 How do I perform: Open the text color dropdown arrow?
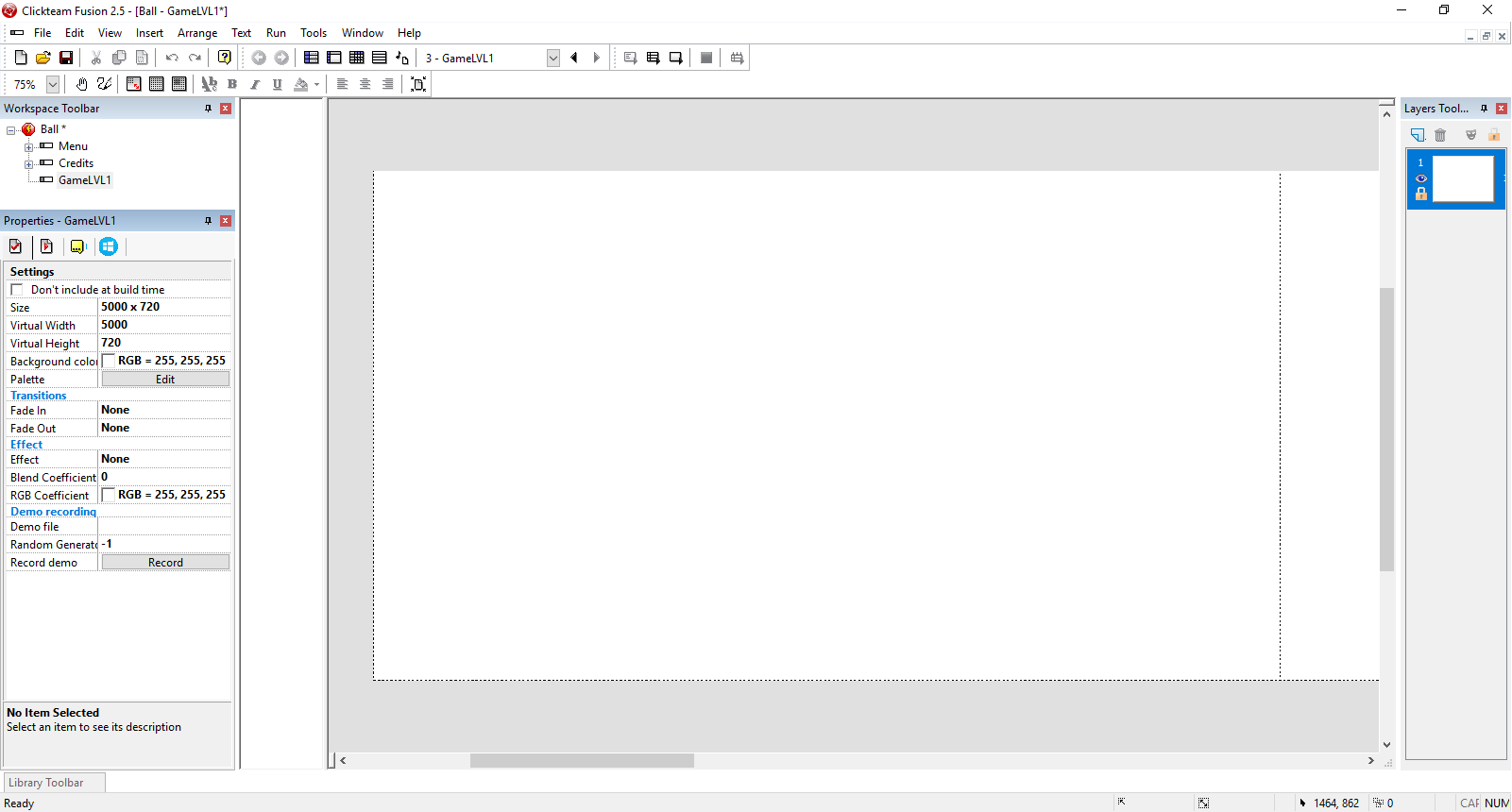coord(316,84)
